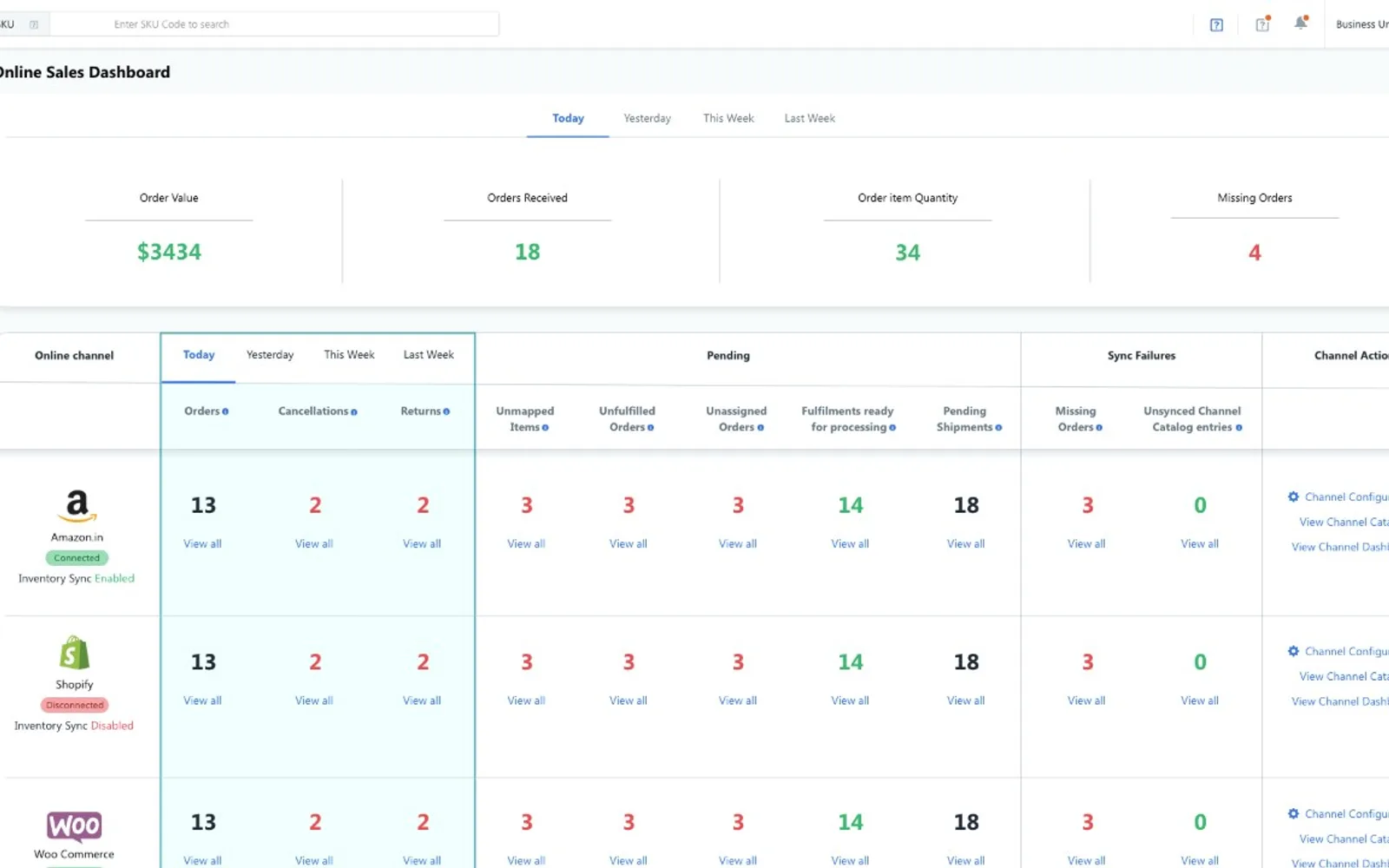This screenshot has height=868, width=1389.
Task: Click the Woo Commerce channel logo
Action: coord(74,825)
